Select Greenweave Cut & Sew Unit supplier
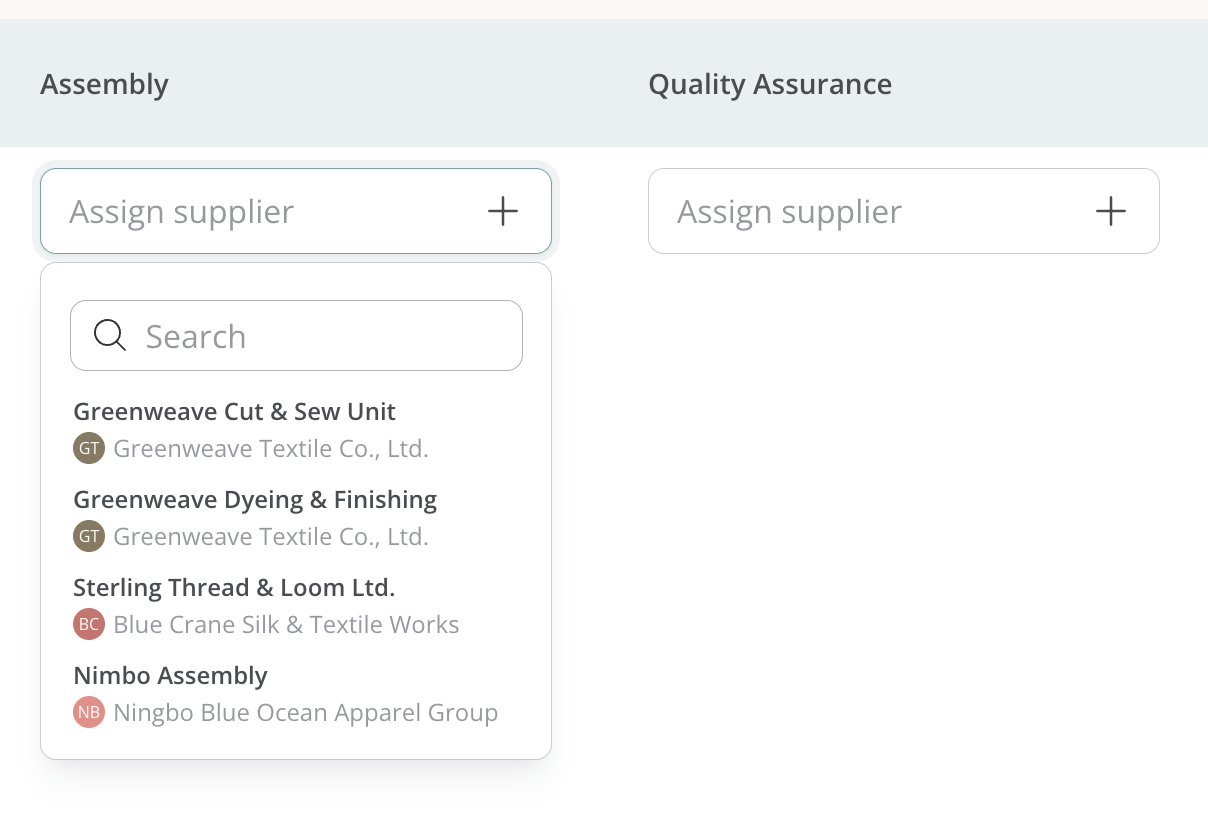Image resolution: width=1208 pixels, height=832 pixels. pos(296,430)
